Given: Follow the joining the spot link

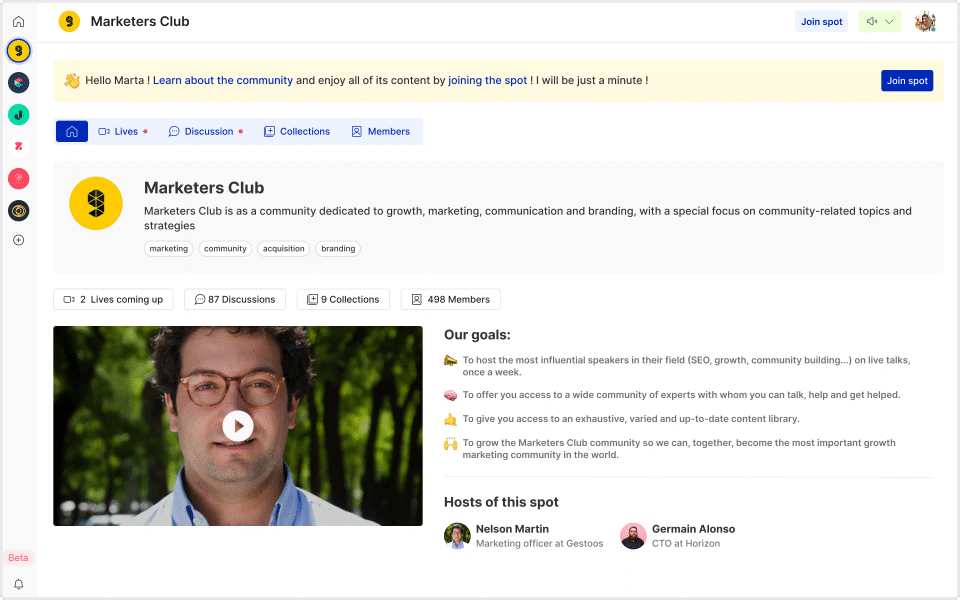Looking at the screenshot, I should (487, 80).
